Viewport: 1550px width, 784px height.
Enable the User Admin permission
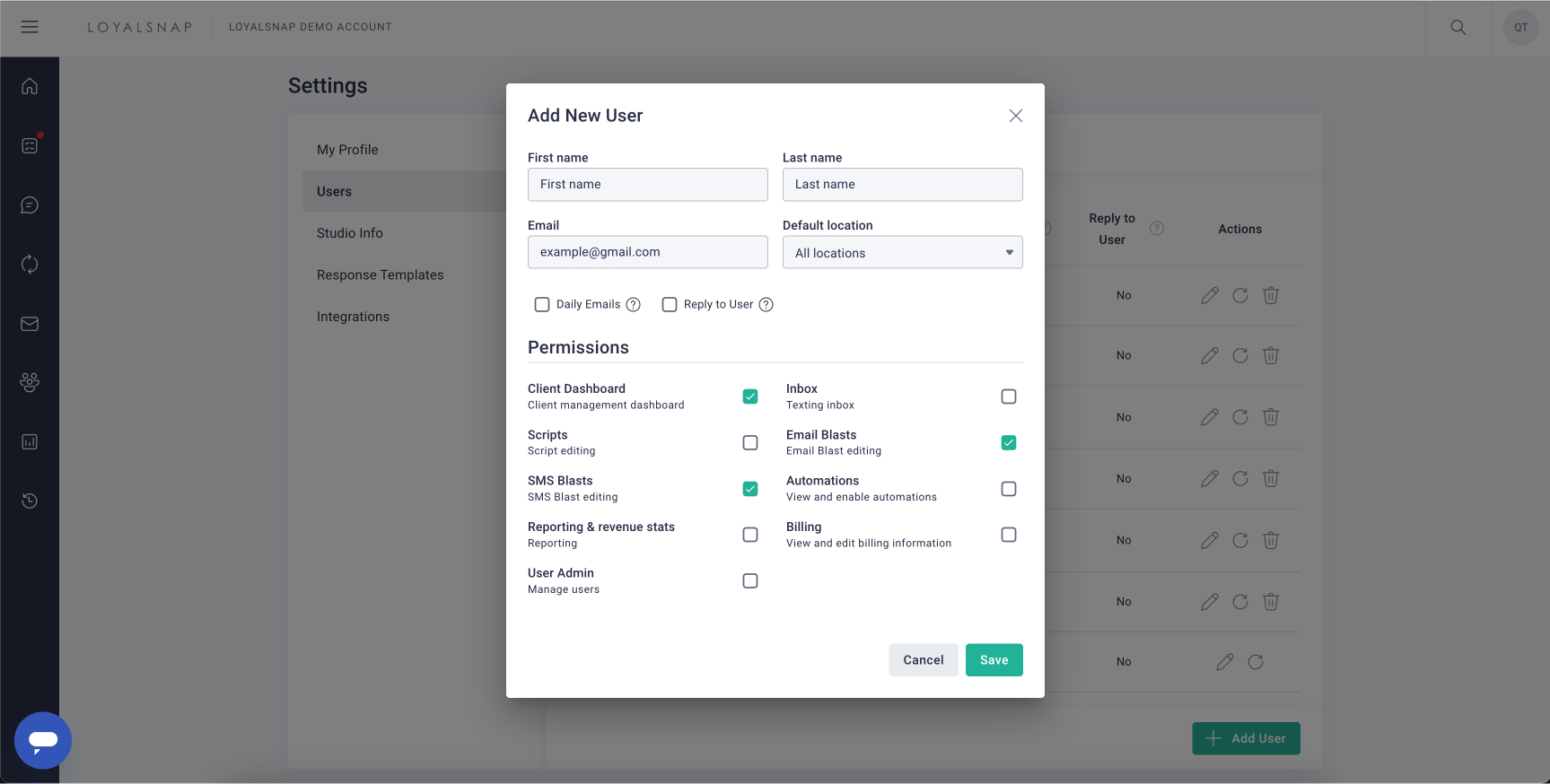[750, 581]
